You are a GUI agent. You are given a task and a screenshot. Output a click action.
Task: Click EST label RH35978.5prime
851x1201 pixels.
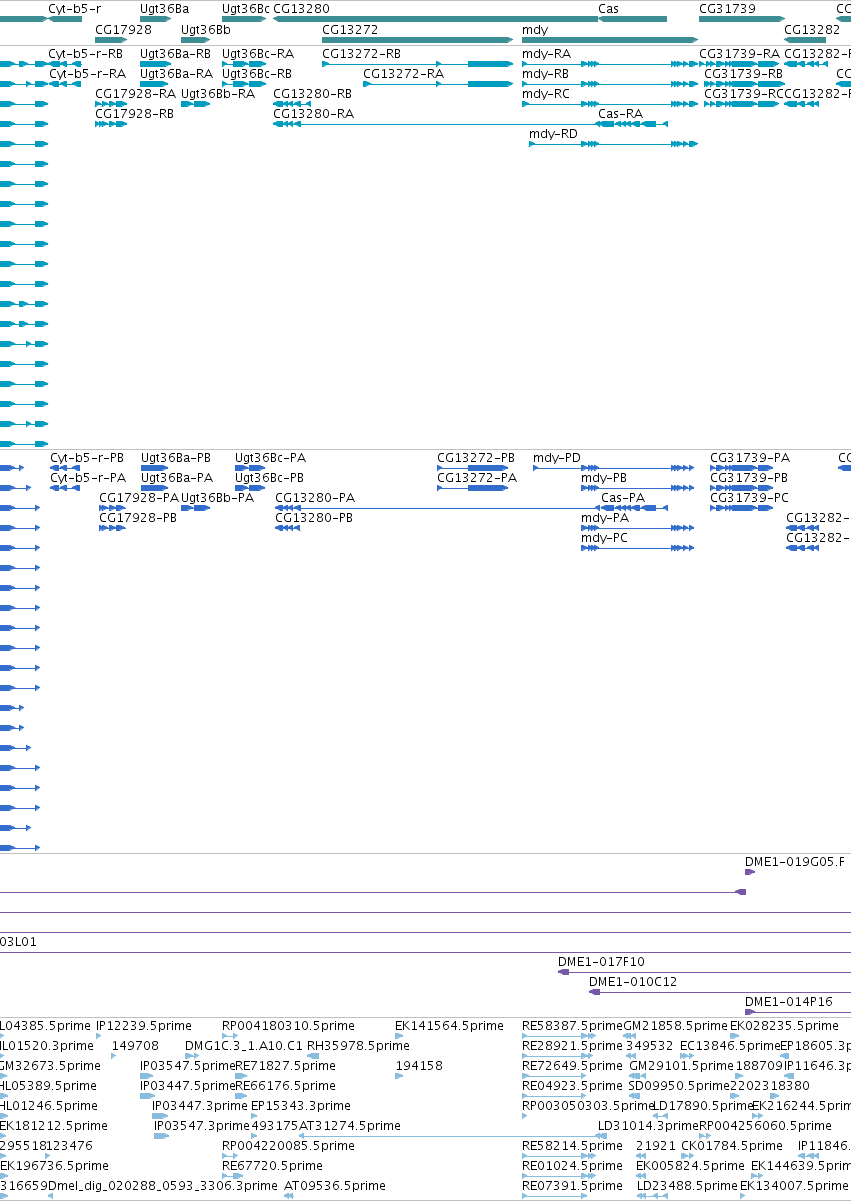pos(357,1045)
